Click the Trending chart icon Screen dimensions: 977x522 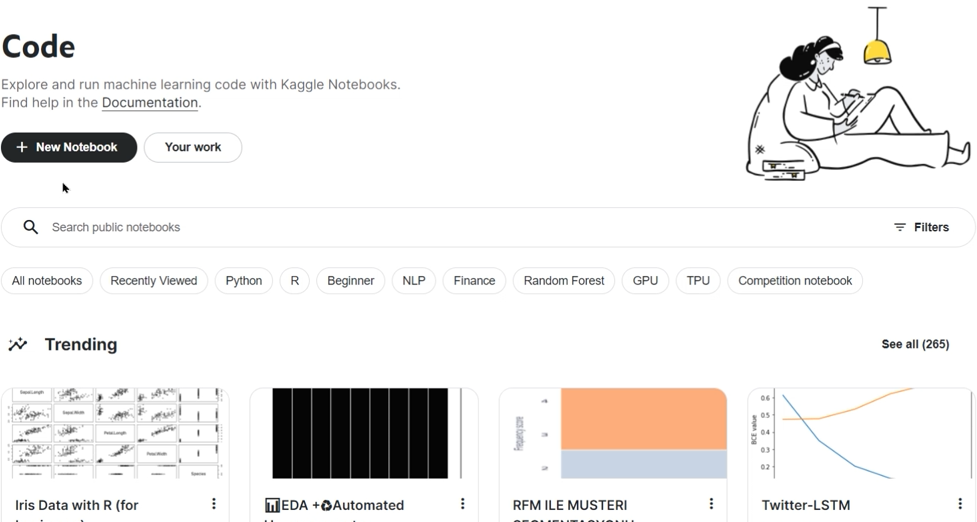coord(18,345)
